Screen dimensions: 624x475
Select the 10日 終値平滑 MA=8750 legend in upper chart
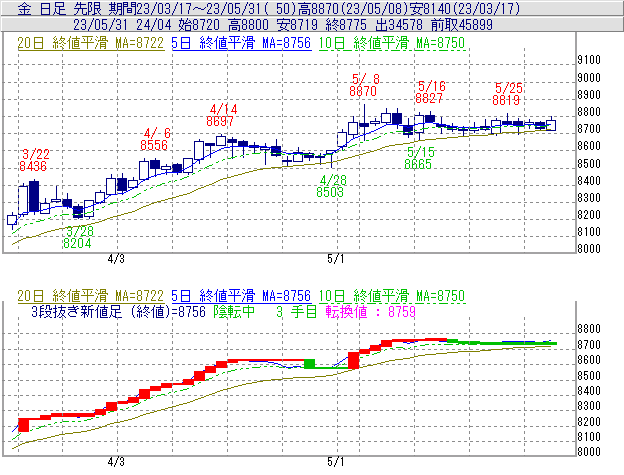pyautogui.click(x=392, y=43)
